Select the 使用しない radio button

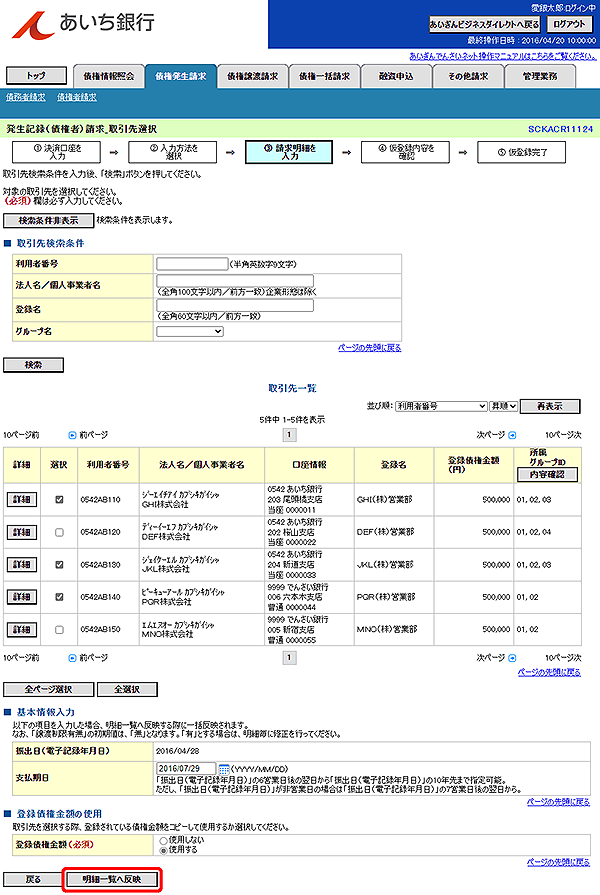164,841
